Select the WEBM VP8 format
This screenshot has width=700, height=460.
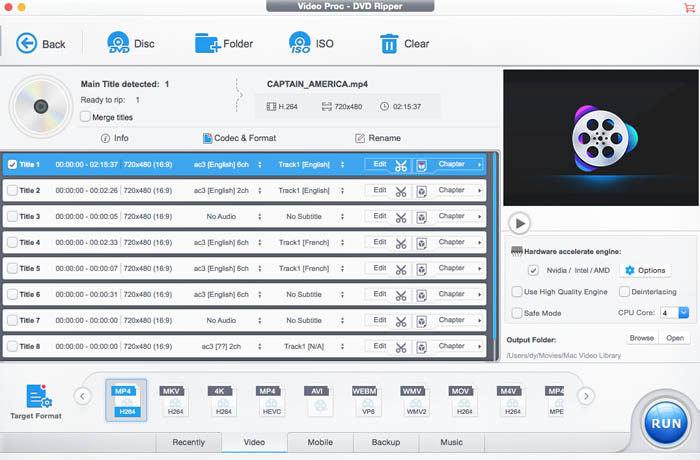pyautogui.click(x=367, y=401)
